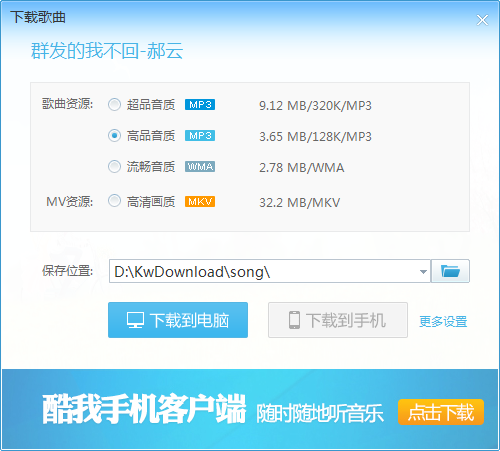Click the 9.12 MB/320K/MP3 size label
The width and height of the screenshot is (500, 451).
click(x=315, y=106)
